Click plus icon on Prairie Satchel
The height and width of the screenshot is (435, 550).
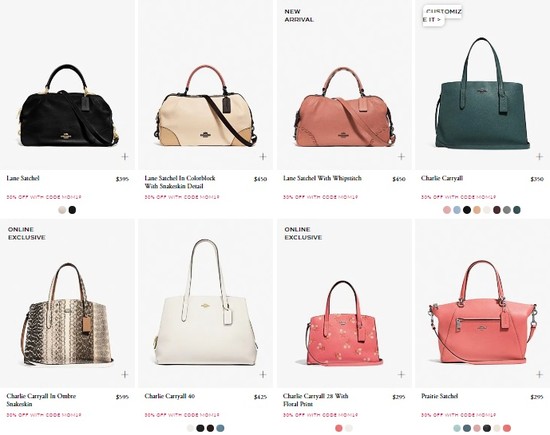539,374
